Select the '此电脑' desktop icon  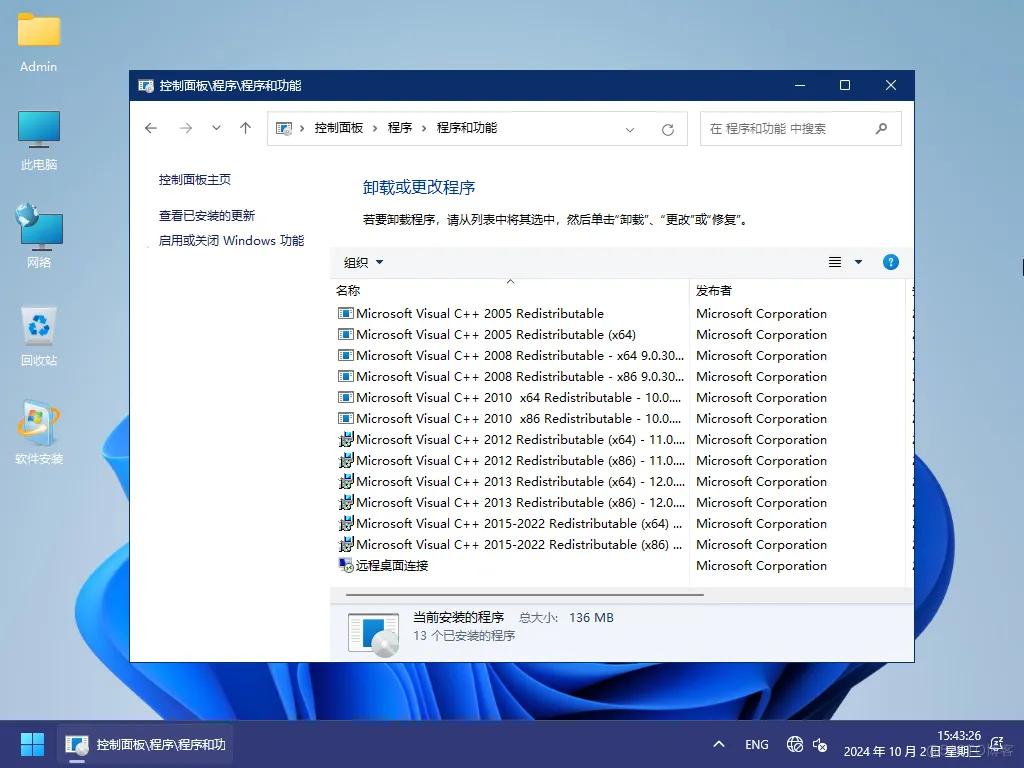coord(39,141)
